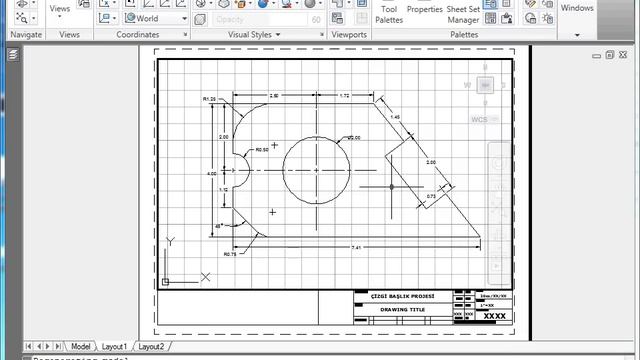Open the Views dropdown button
Viewport: 640px width, 360px height.
pos(60,11)
